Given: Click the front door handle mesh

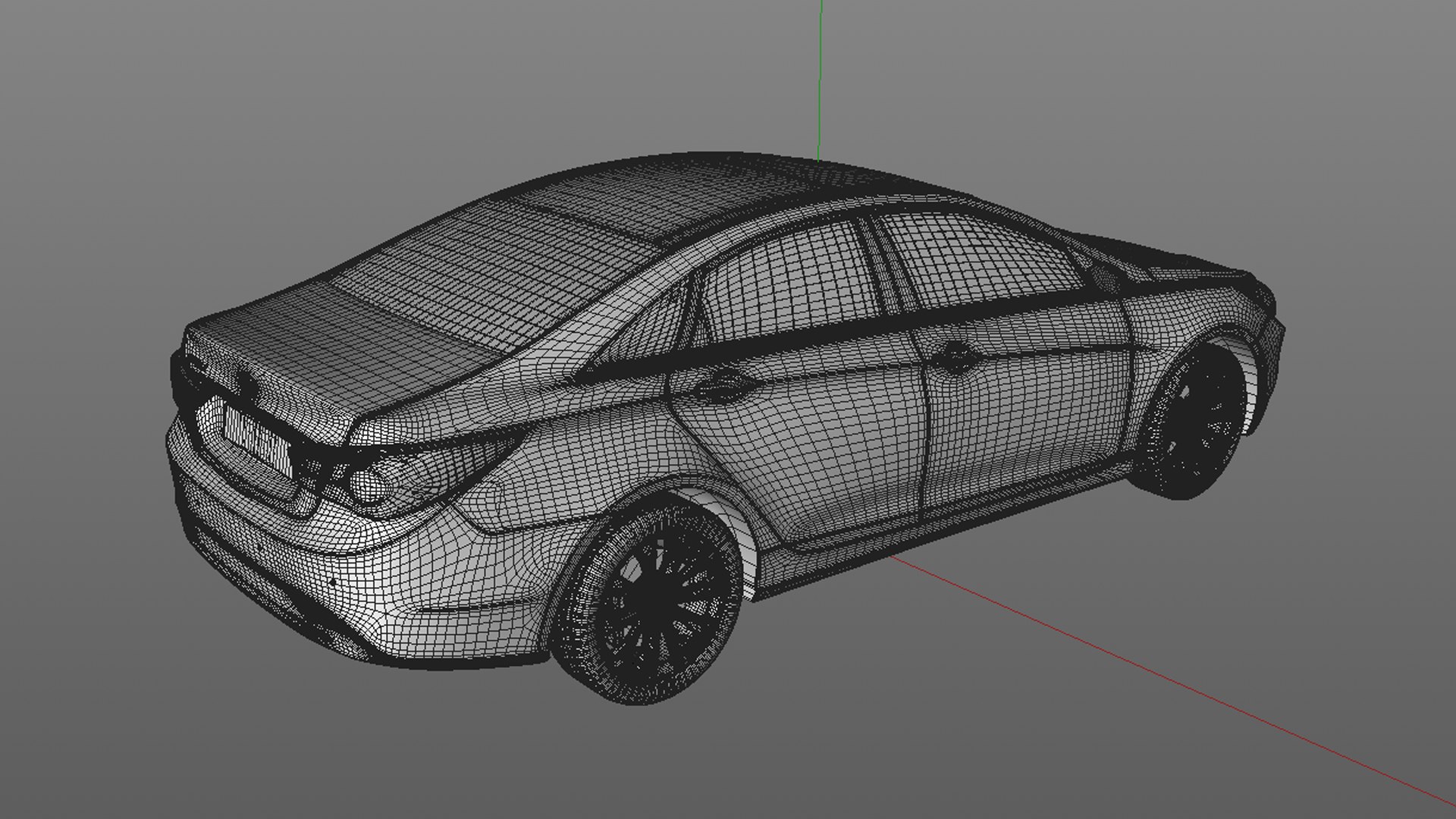Looking at the screenshot, I should [x=956, y=356].
